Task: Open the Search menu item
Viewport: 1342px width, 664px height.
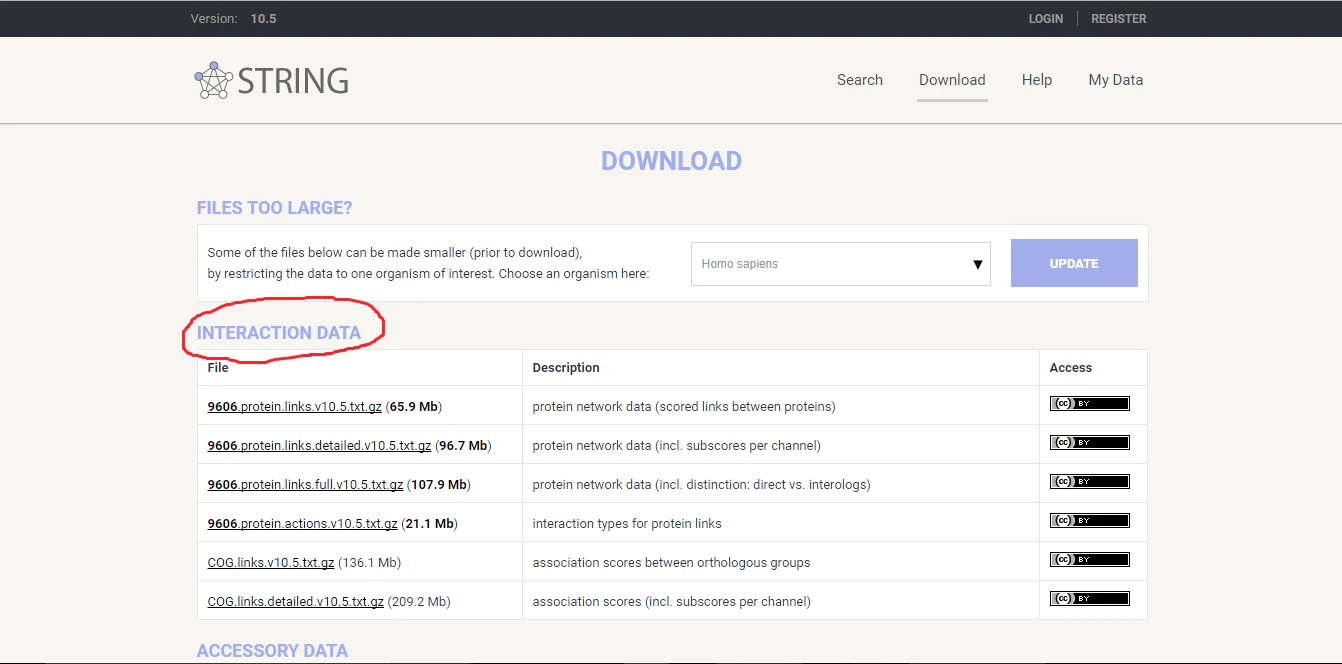Action: pyautogui.click(x=860, y=80)
